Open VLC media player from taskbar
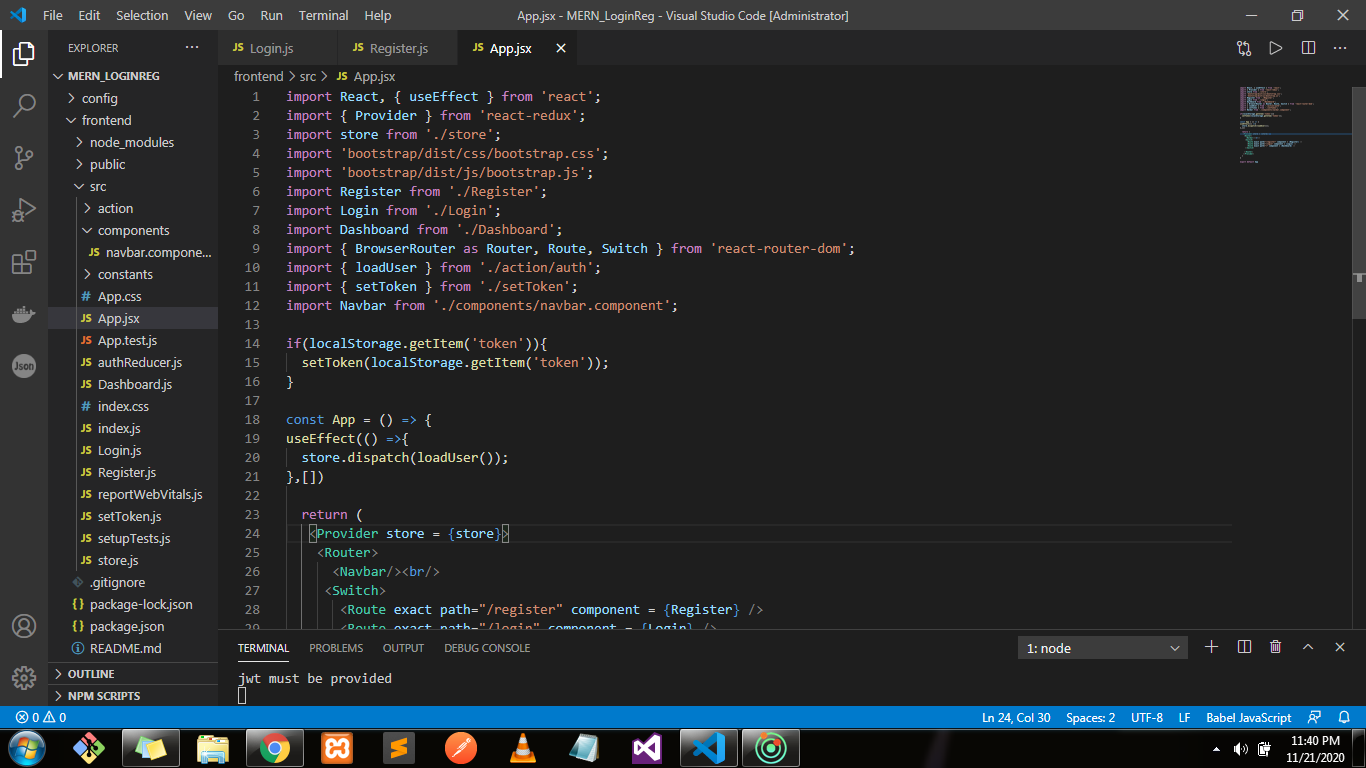Screen dimensions: 1366x768 point(522,748)
